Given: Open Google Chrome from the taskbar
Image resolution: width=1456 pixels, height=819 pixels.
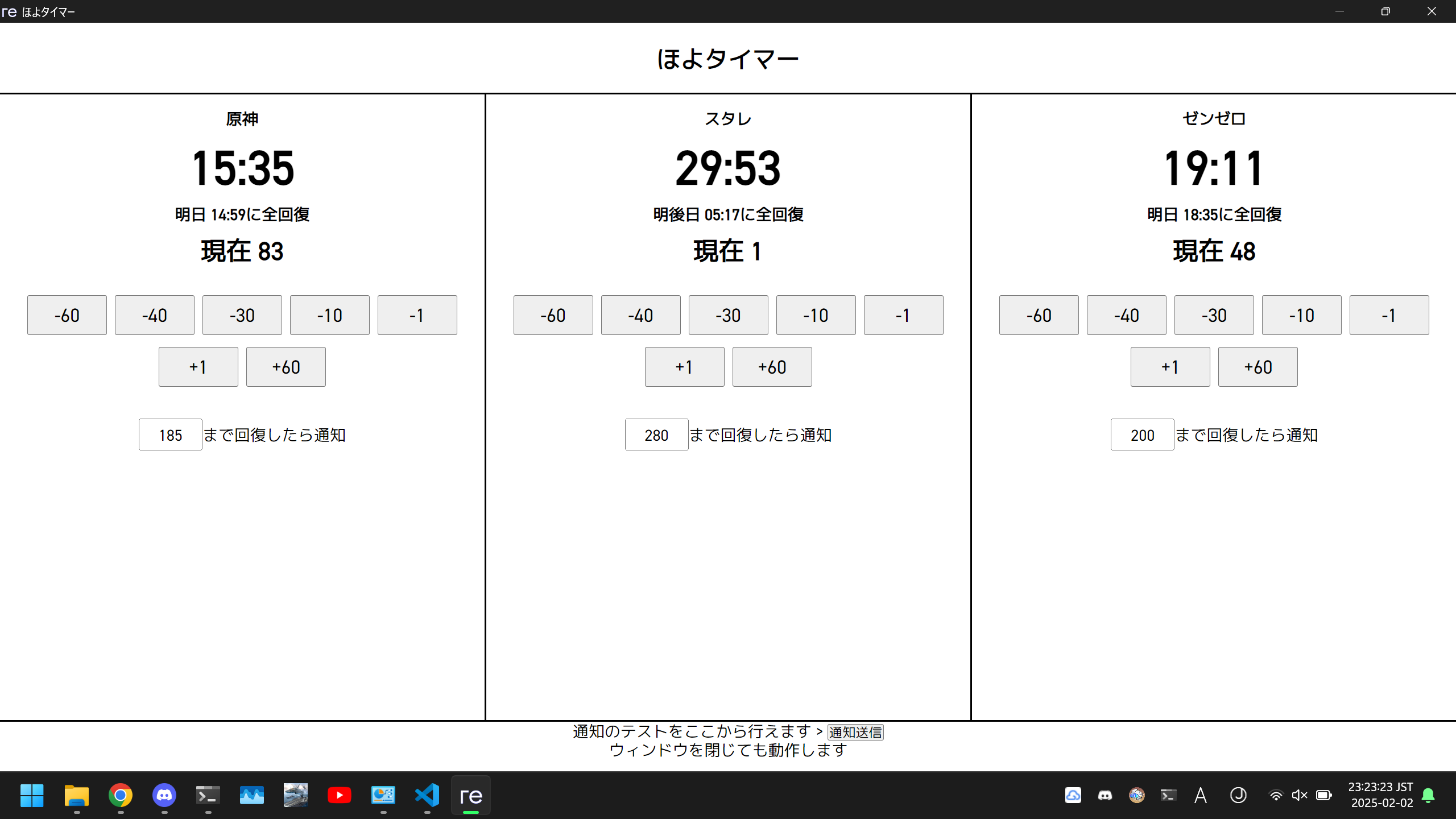Looking at the screenshot, I should (x=121, y=795).
